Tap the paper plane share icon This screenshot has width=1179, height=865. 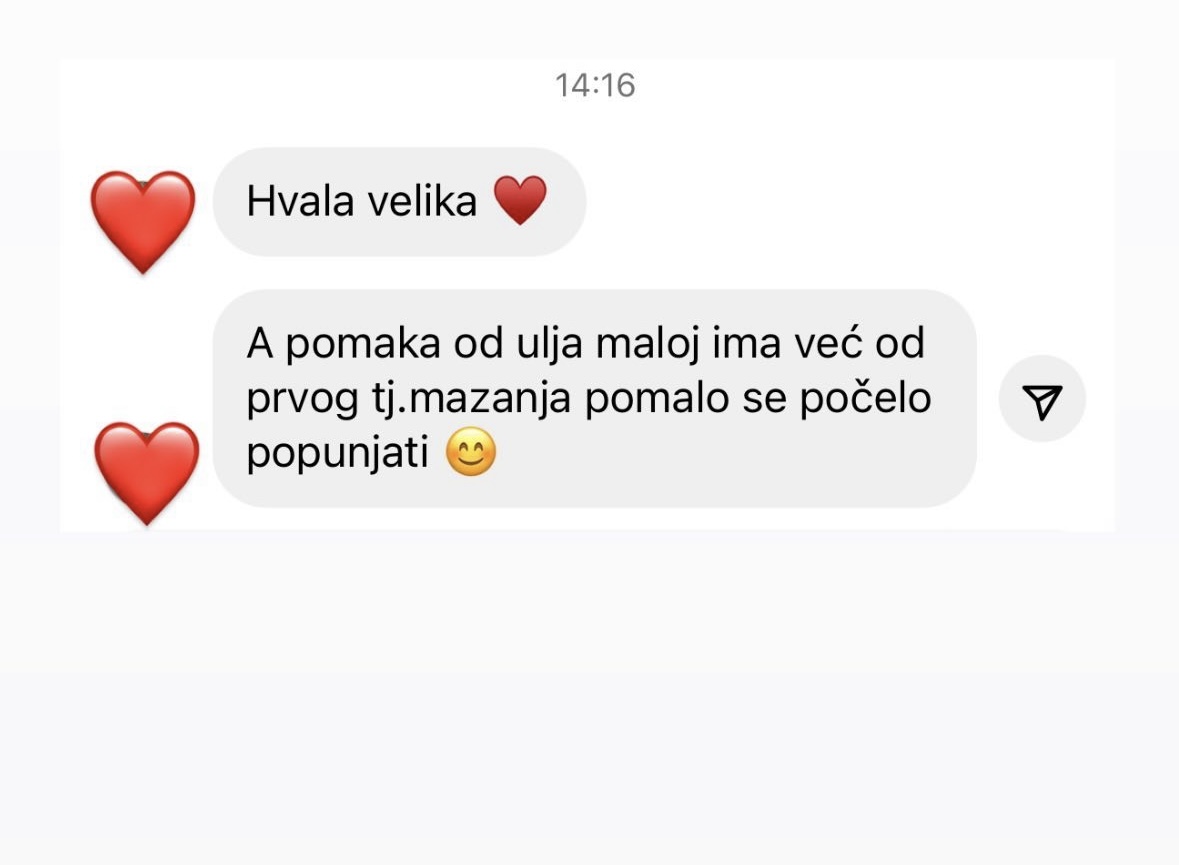[x=1042, y=399]
